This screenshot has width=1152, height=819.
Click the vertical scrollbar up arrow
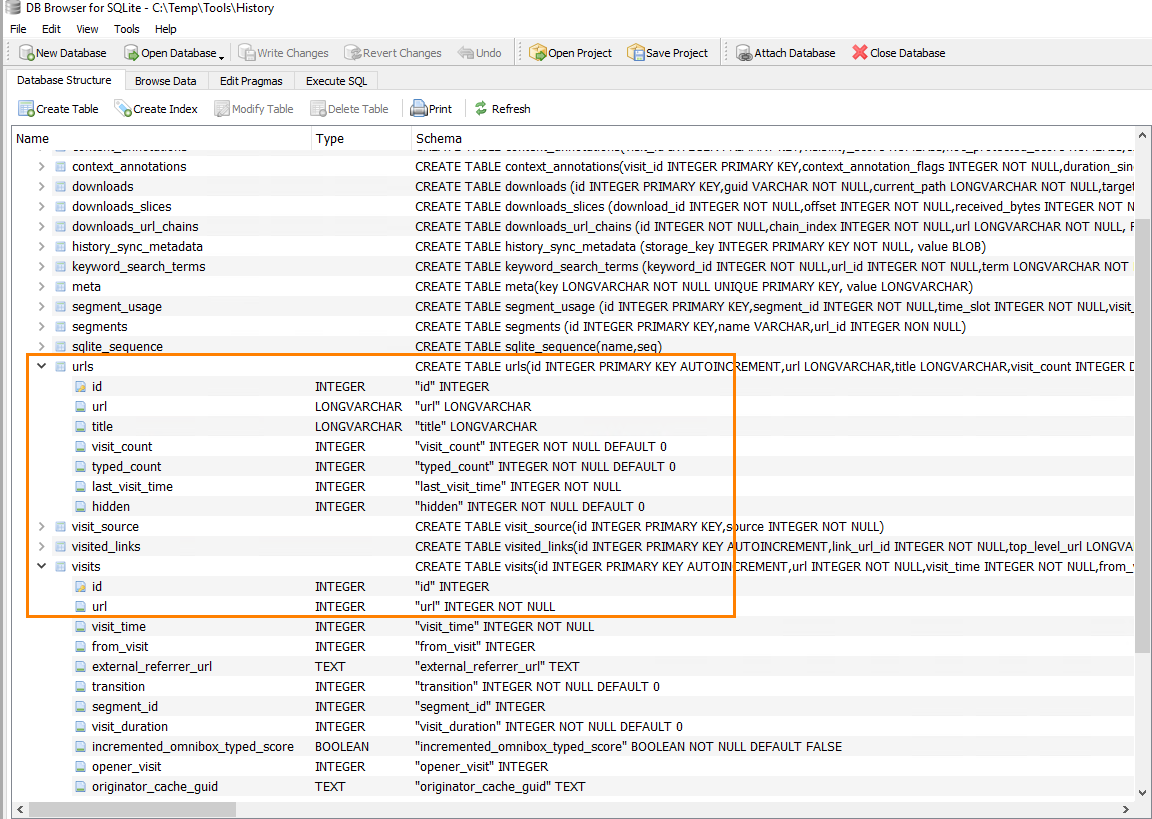[x=1142, y=136]
